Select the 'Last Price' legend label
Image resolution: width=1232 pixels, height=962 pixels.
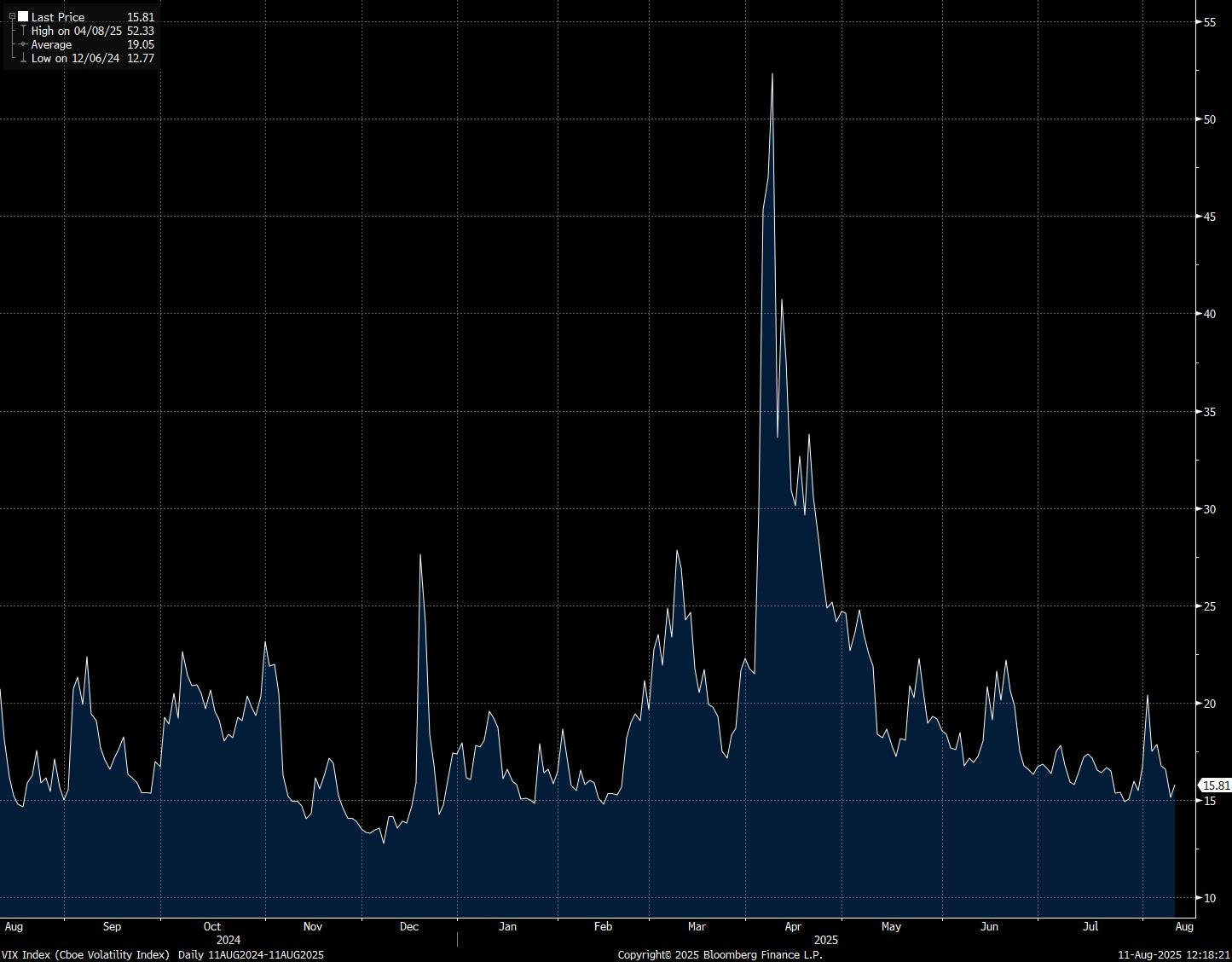(58, 17)
